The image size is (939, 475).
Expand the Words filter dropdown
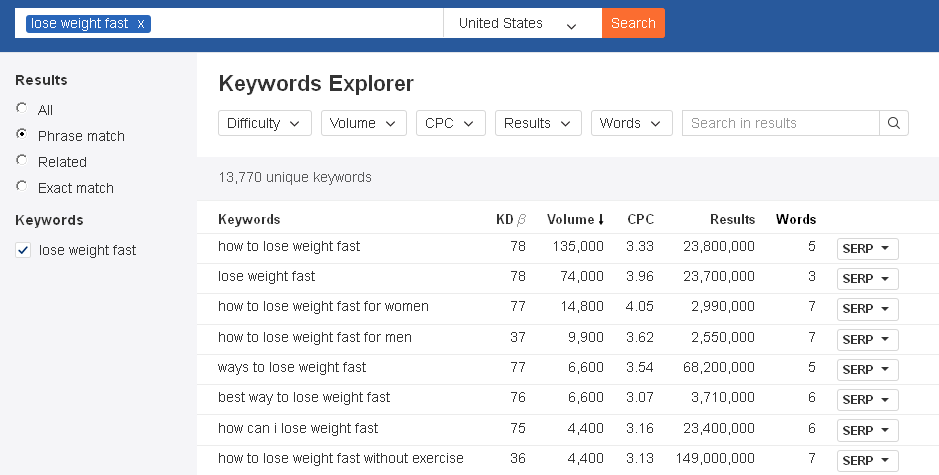pyautogui.click(x=631, y=123)
